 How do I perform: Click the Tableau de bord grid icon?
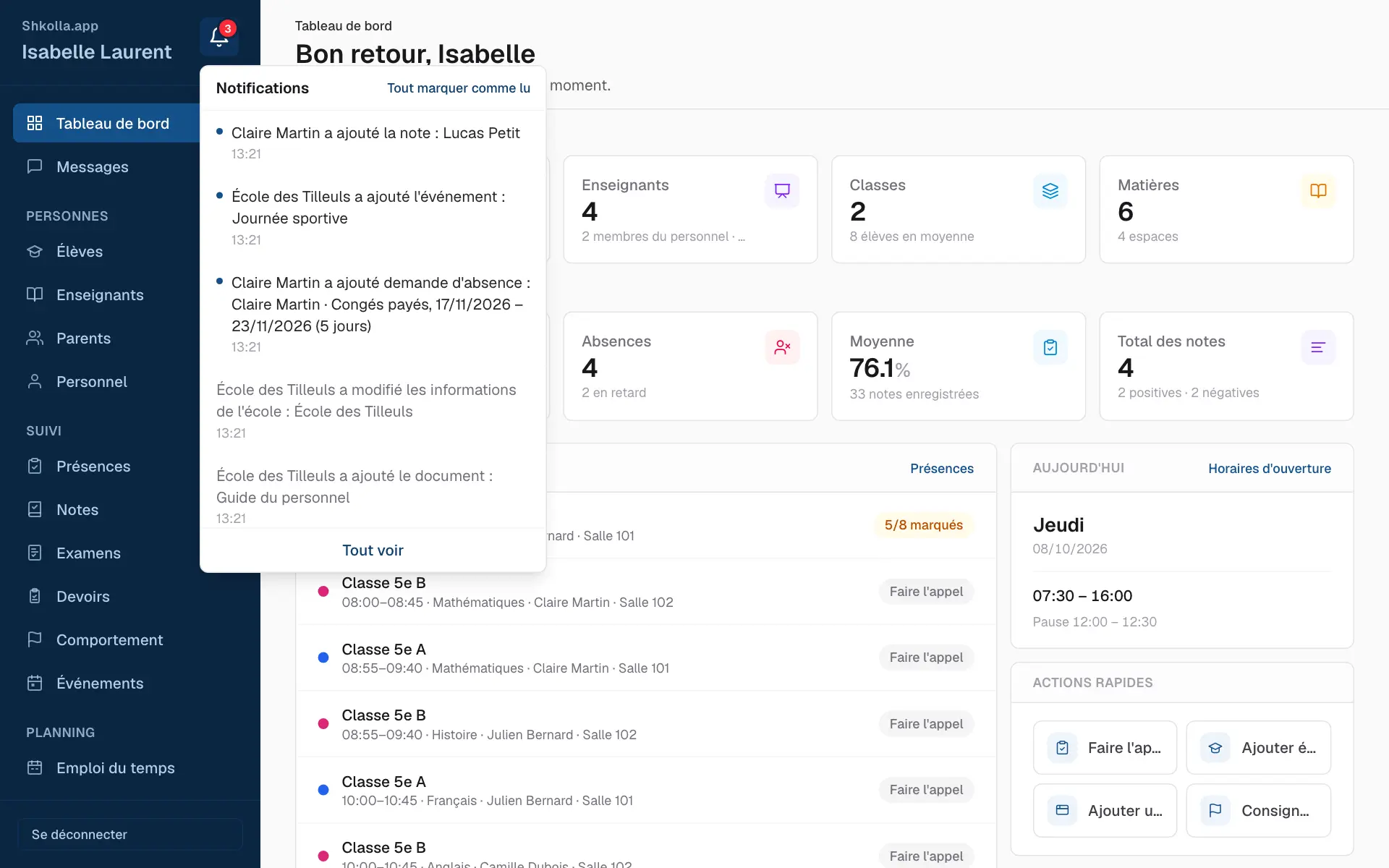(35, 123)
